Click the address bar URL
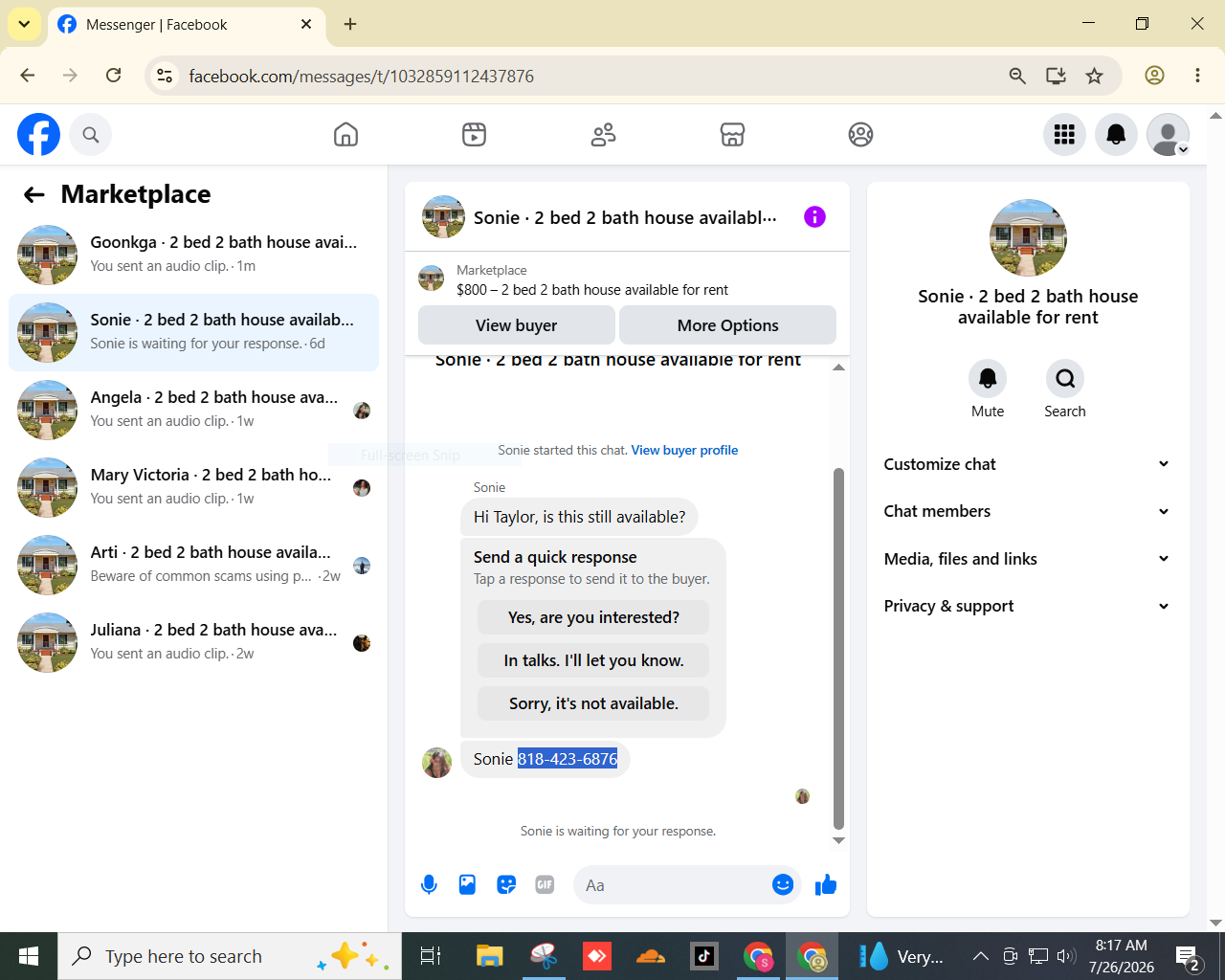The width and height of the screenshot is (1225, 980). coord(362,77)
